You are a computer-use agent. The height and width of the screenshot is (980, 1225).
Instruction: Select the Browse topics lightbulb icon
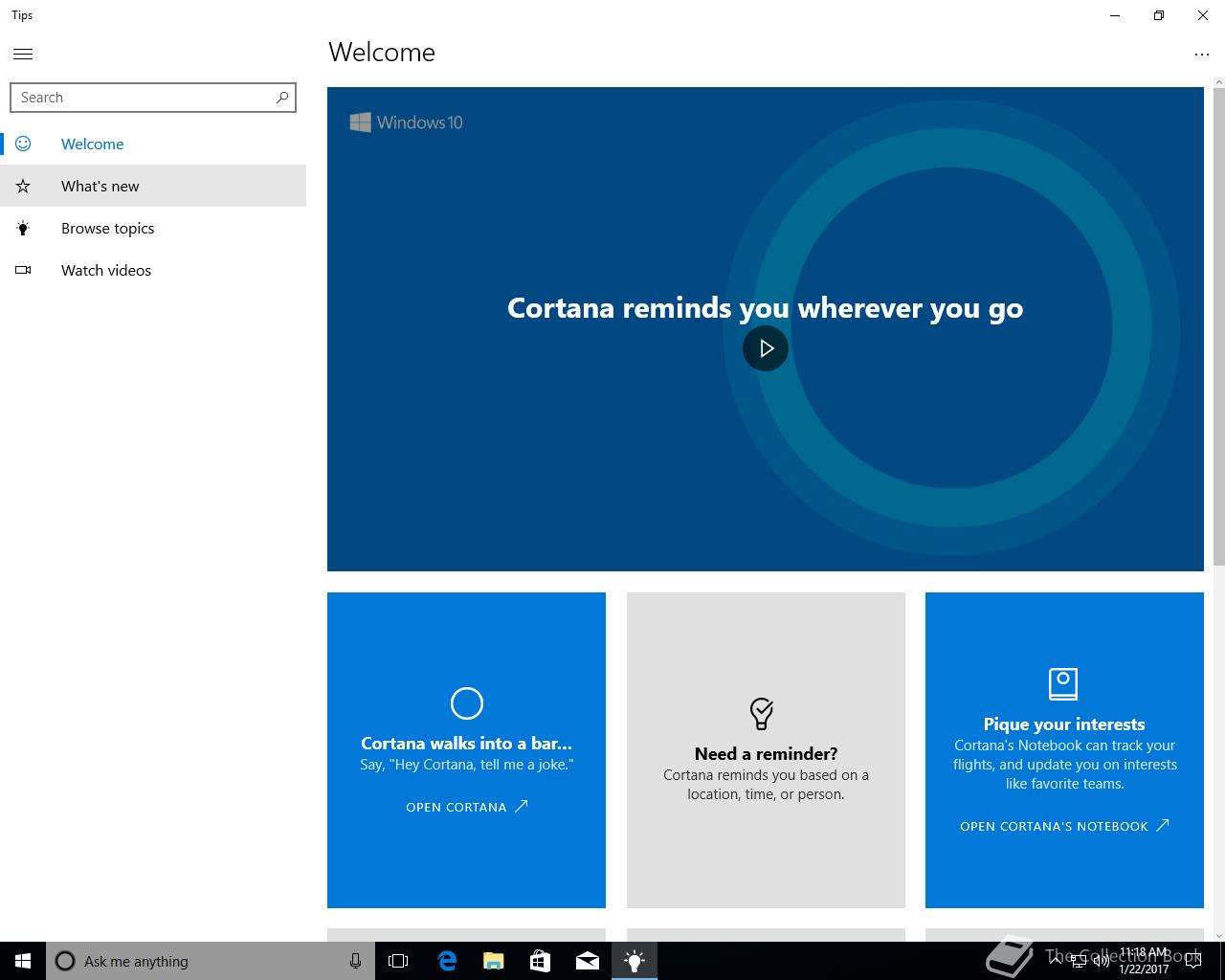pyautogui.click(x=23, y=228)
